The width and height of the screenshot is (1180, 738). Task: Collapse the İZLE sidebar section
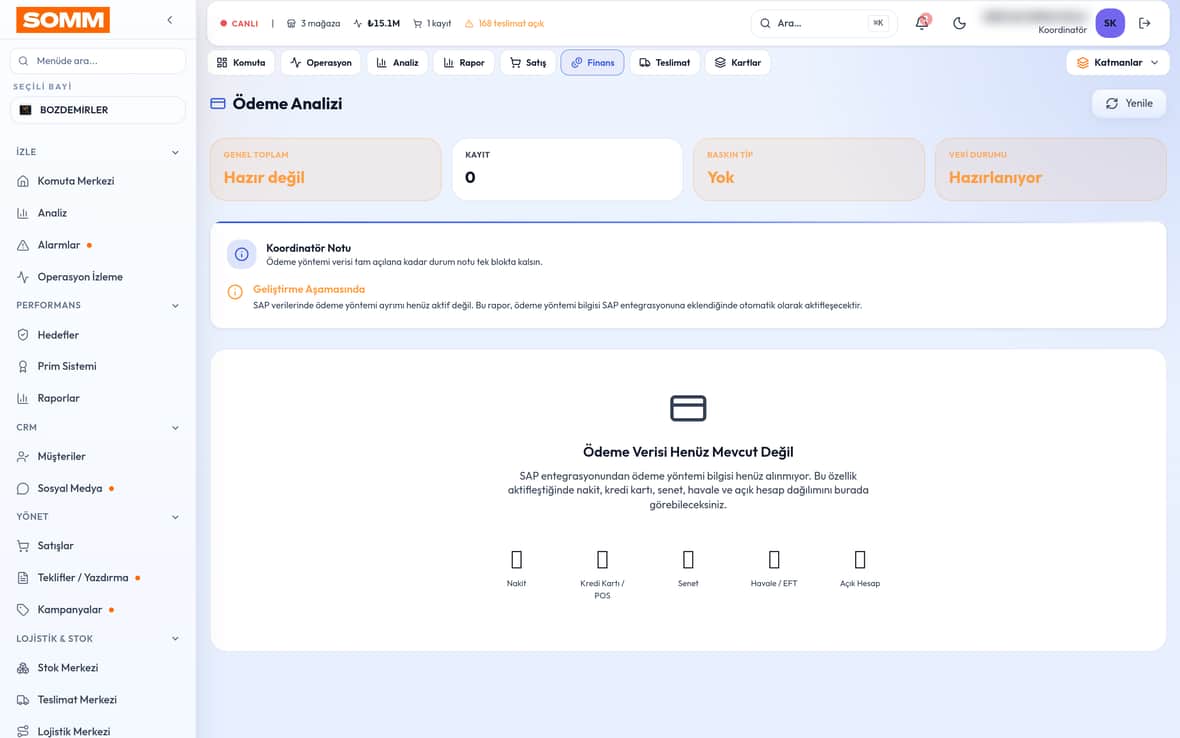pos(175,152)
